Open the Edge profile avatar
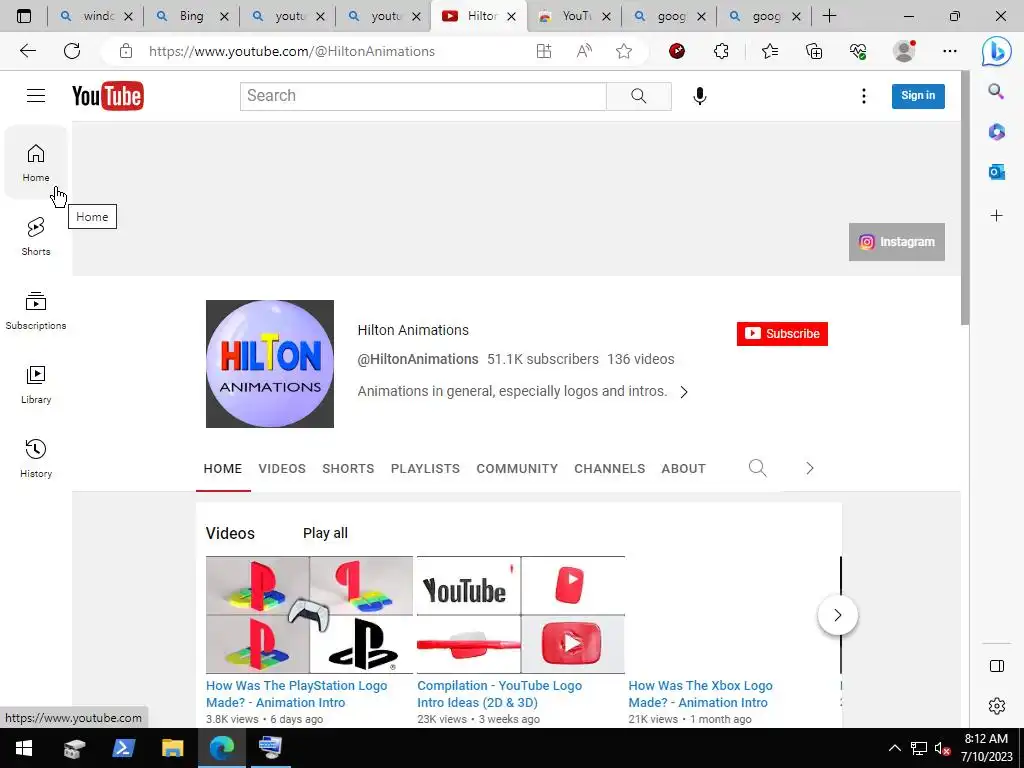Screen dimensions: 1024x768 (x=904, y=51)
